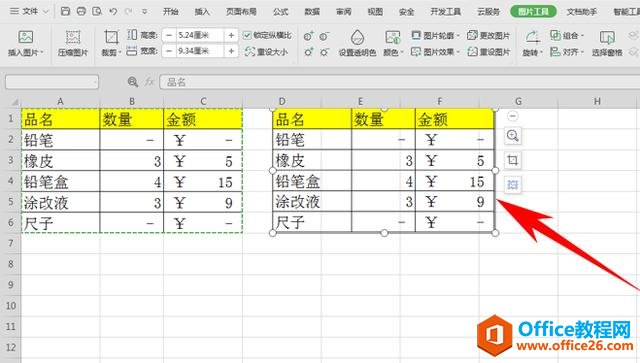Click the active 图片工具 Picture Tools tab
Screen dimensions: 640x363
coord(533,11)
